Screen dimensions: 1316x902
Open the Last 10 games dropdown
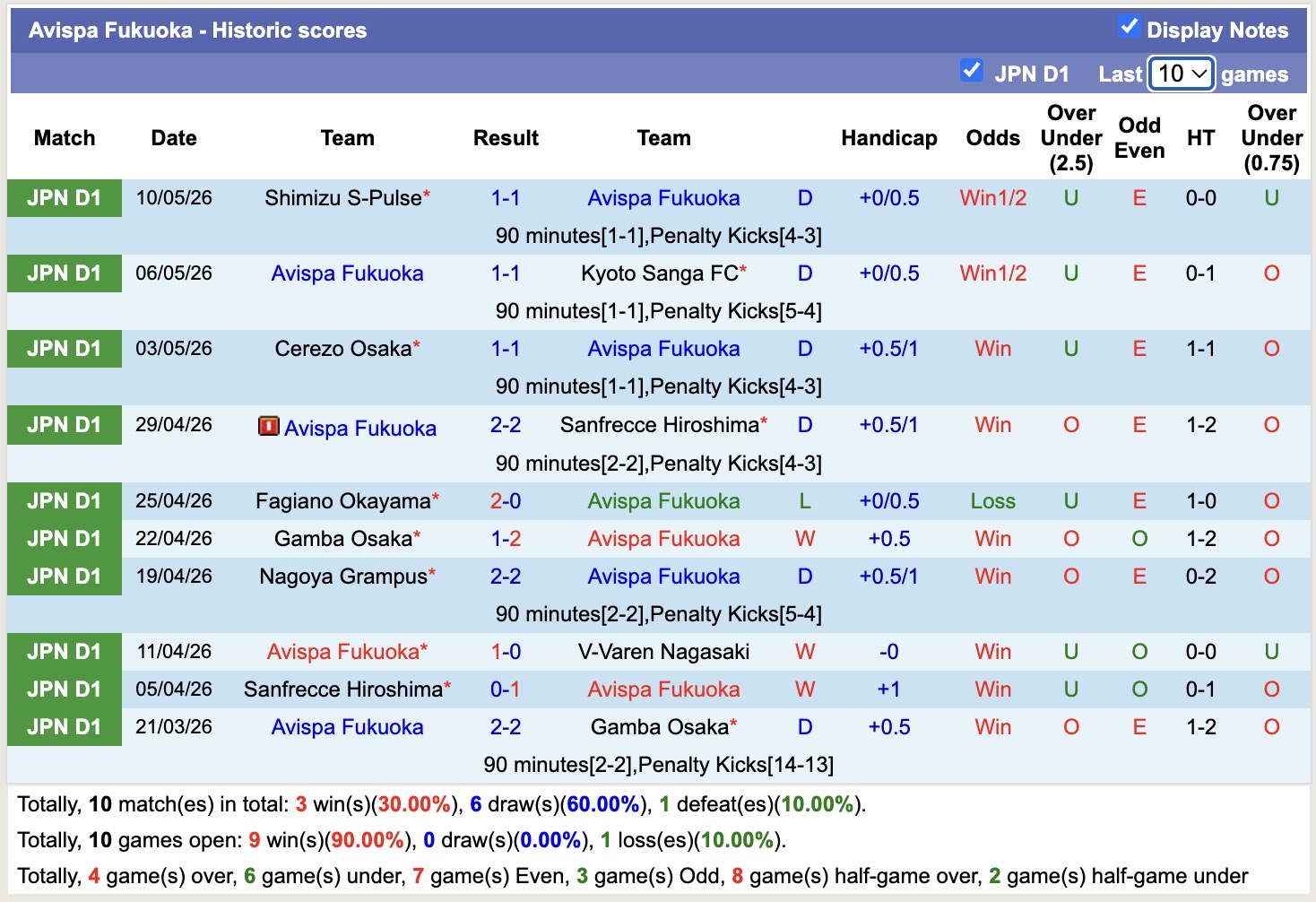(1182, 74)
